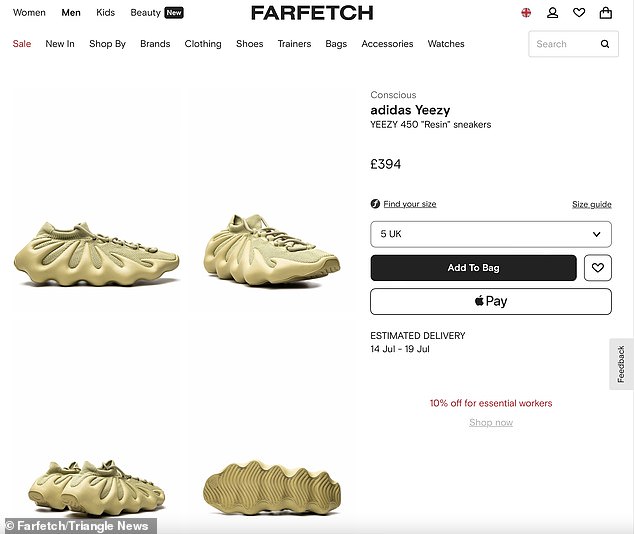View the sneaker sole image thumbnail

[x=272, y=488]
